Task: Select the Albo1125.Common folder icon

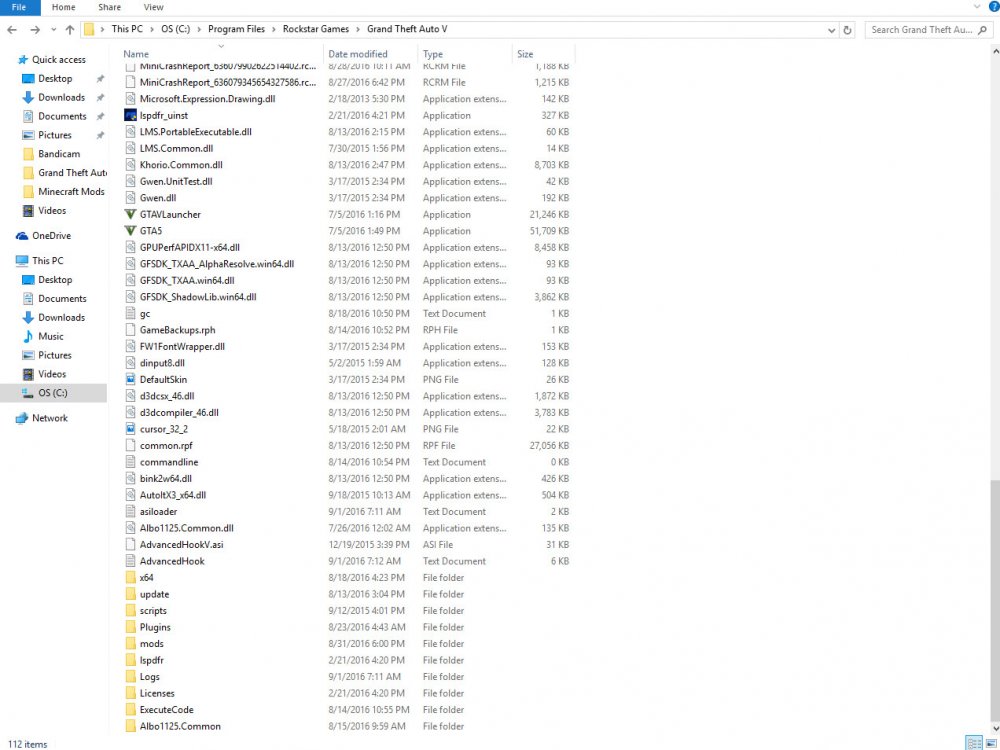Action: (x=130, y=726)
